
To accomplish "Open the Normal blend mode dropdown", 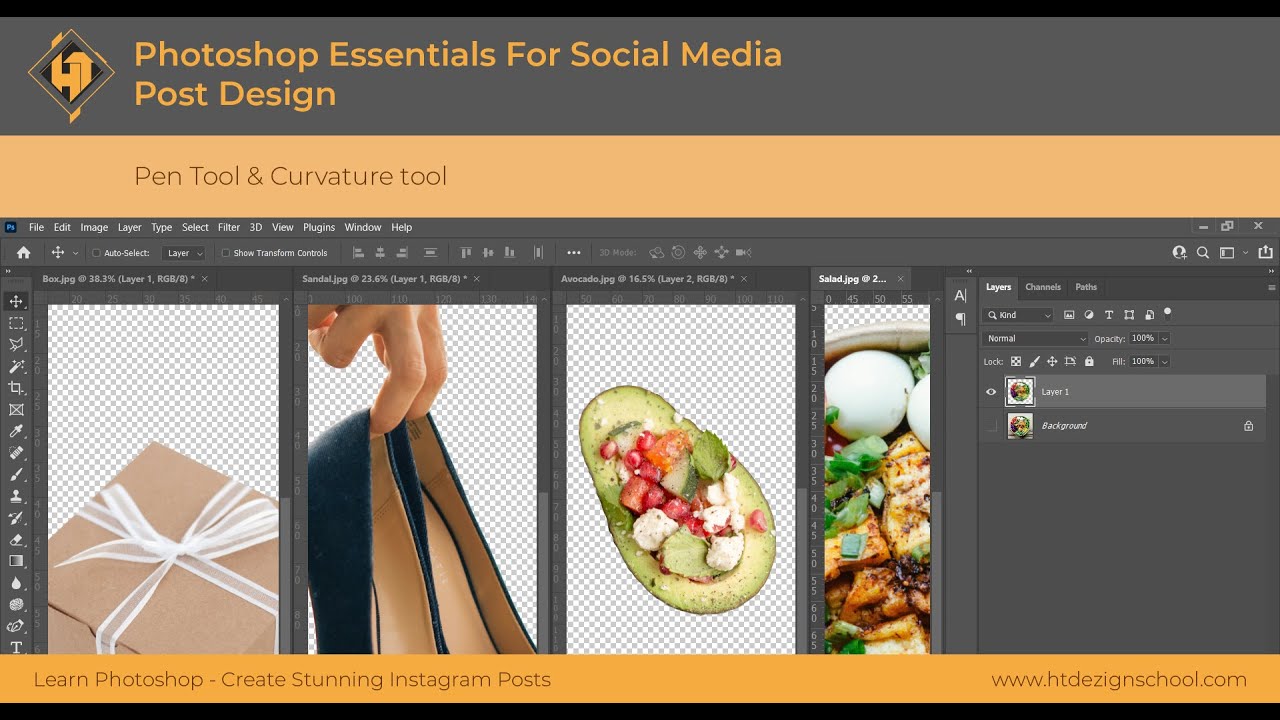I will 1035,339.
